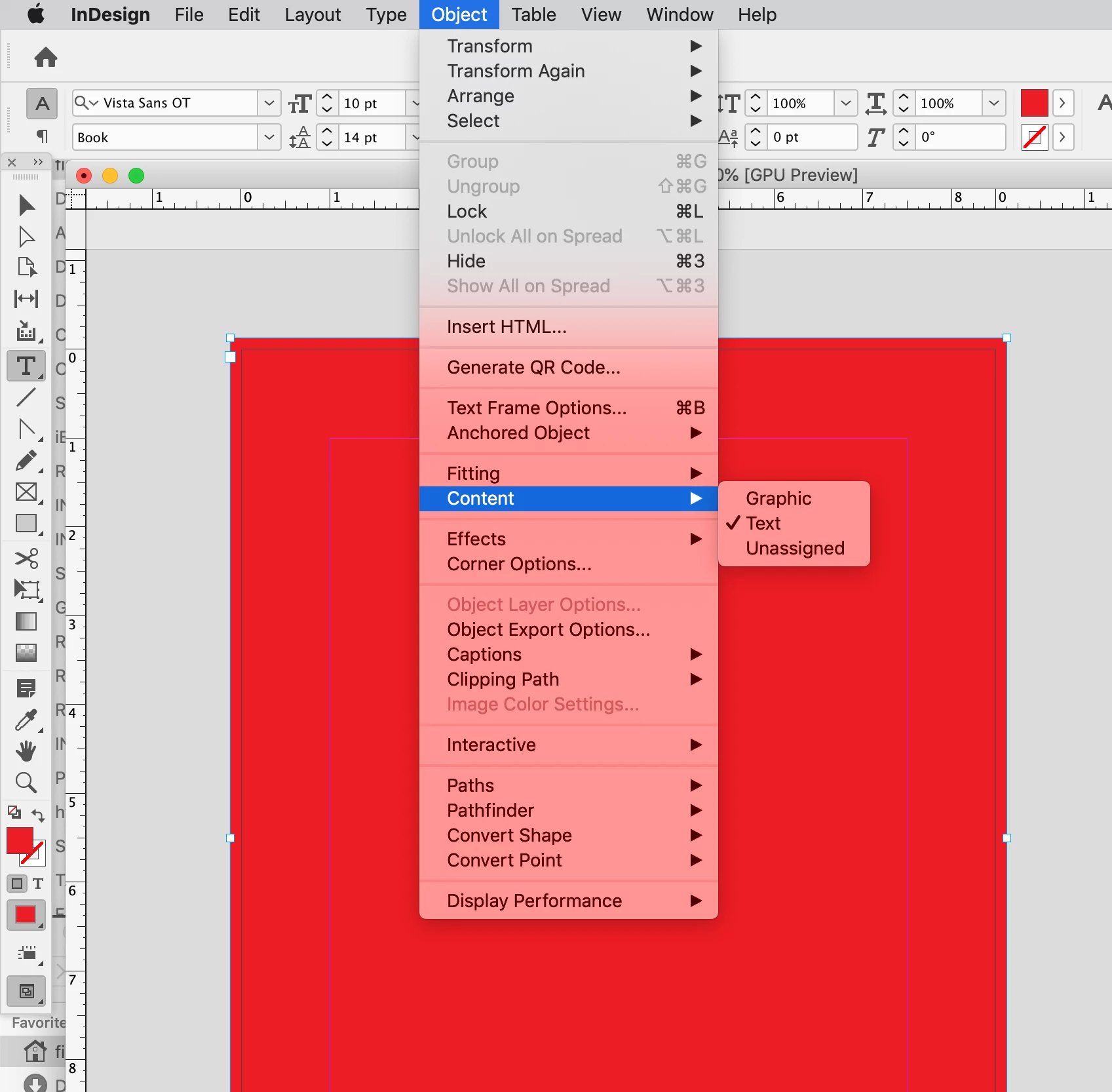Open the Apple menu
This screenshot has height=1092, width=1112.
pyautogui.click(x=37, y=14)
